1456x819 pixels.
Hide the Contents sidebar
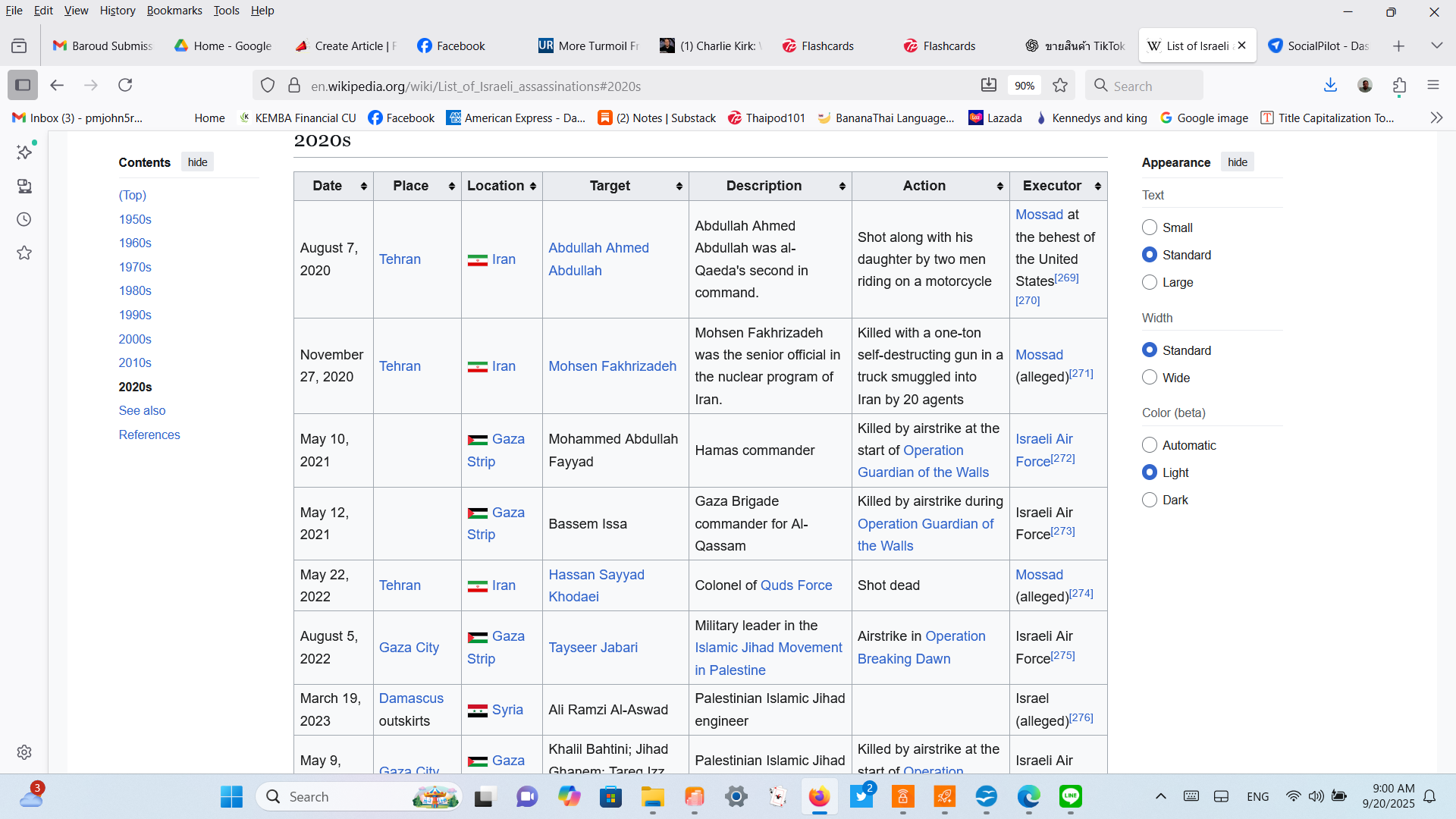pyautogui.click(x=197, y=162)
